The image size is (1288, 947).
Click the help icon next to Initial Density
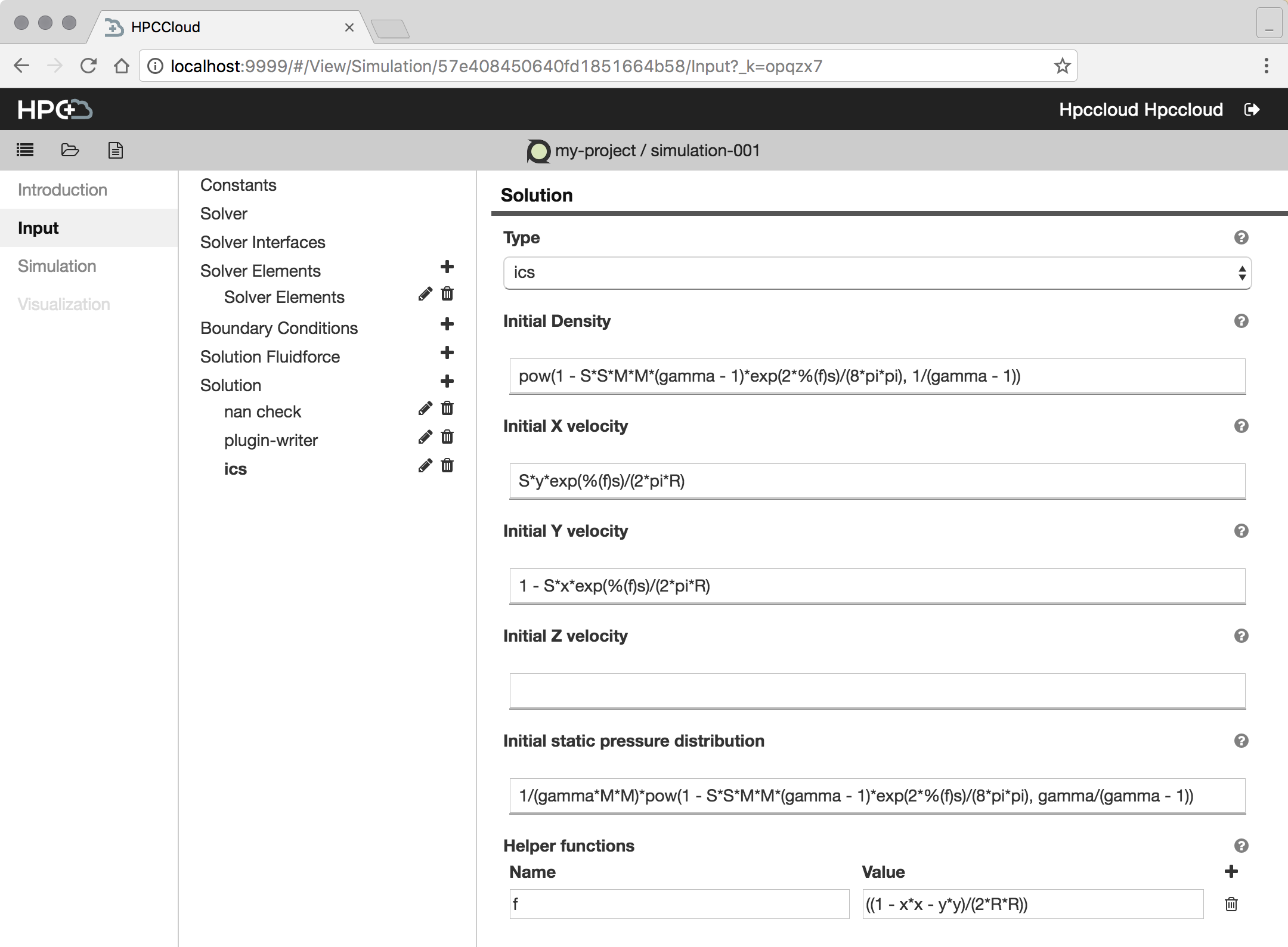click(x=1240, y=321)
